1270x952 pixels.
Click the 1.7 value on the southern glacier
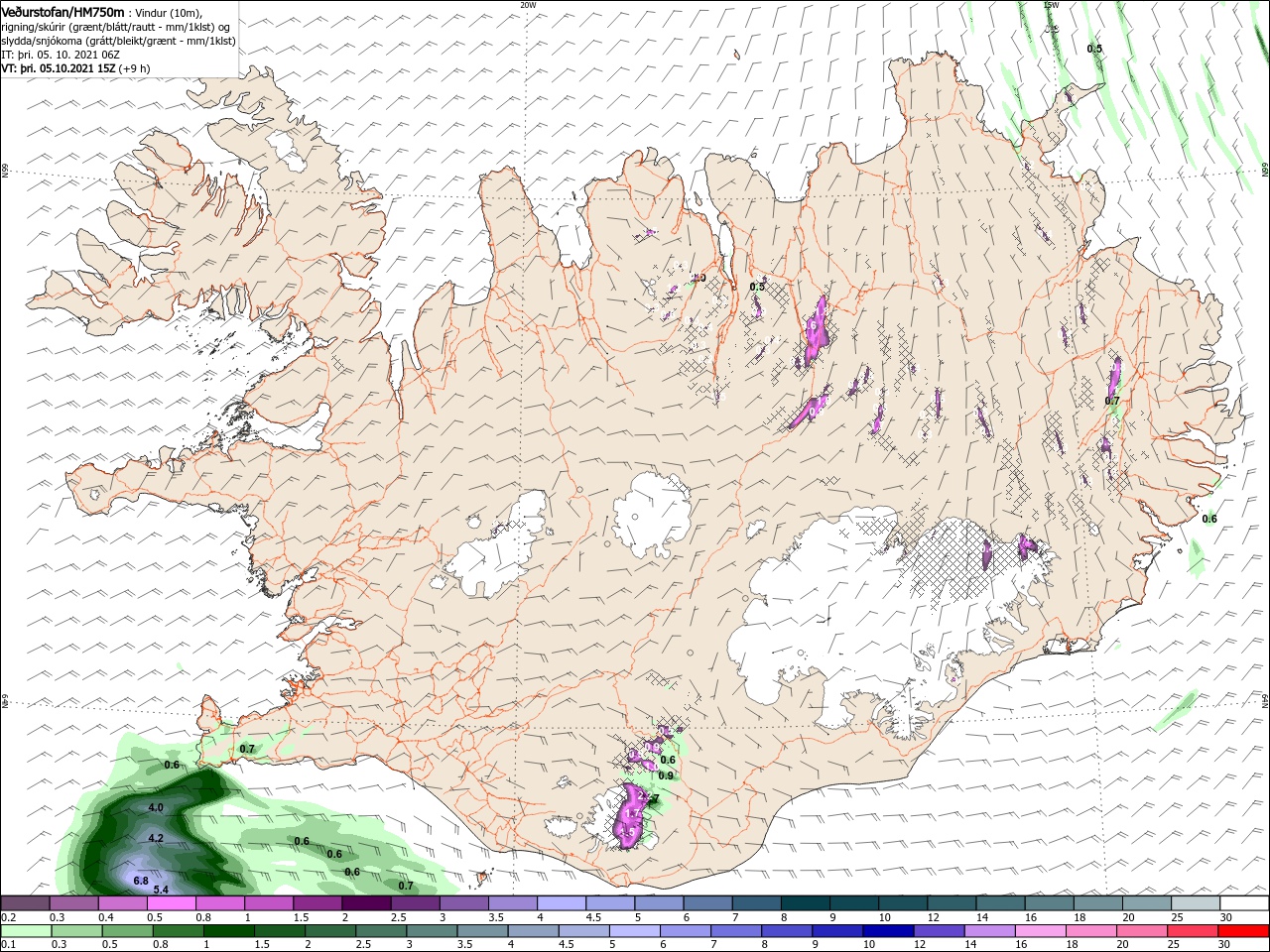pyautogui.click(x=633, y=813)
